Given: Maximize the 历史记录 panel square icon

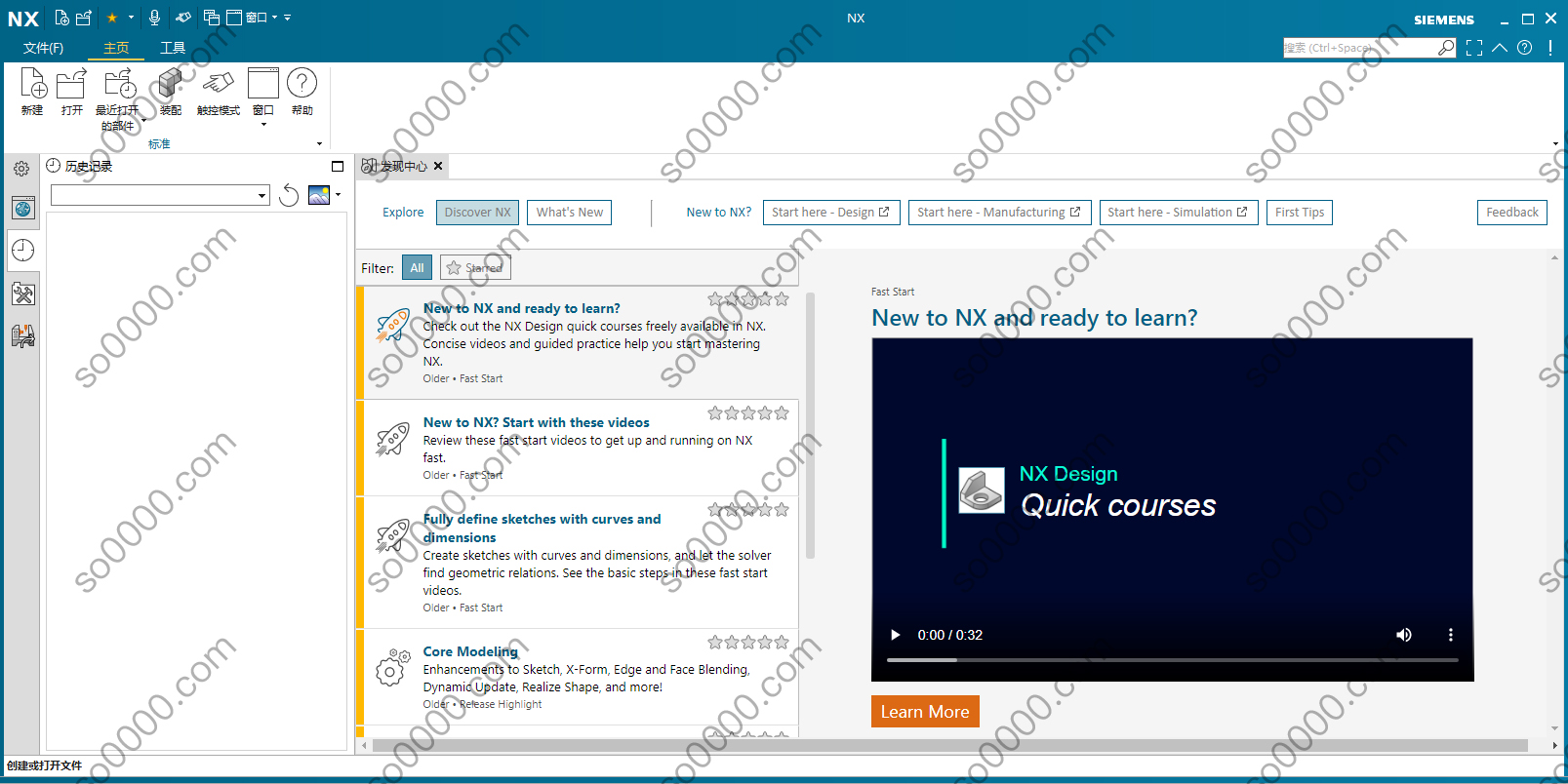Looking at the screenshot, I should click(338, 167).
